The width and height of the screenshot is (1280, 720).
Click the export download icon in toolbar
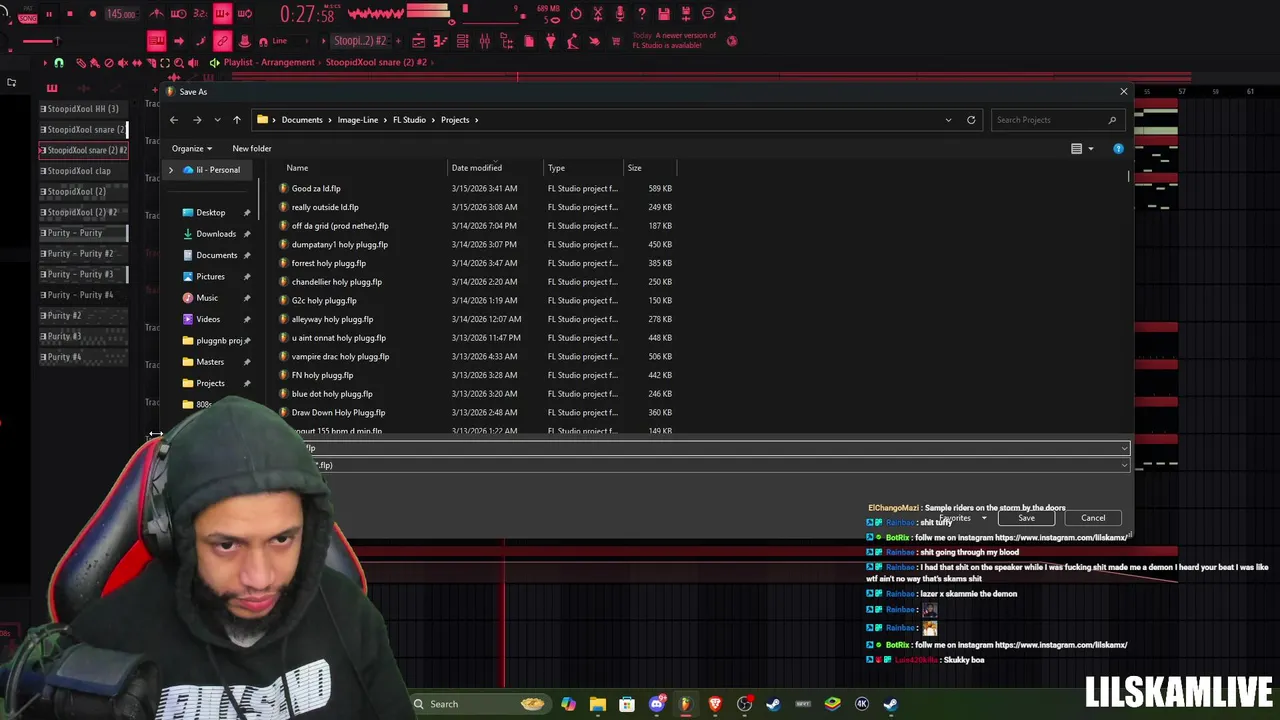(730, 14)
